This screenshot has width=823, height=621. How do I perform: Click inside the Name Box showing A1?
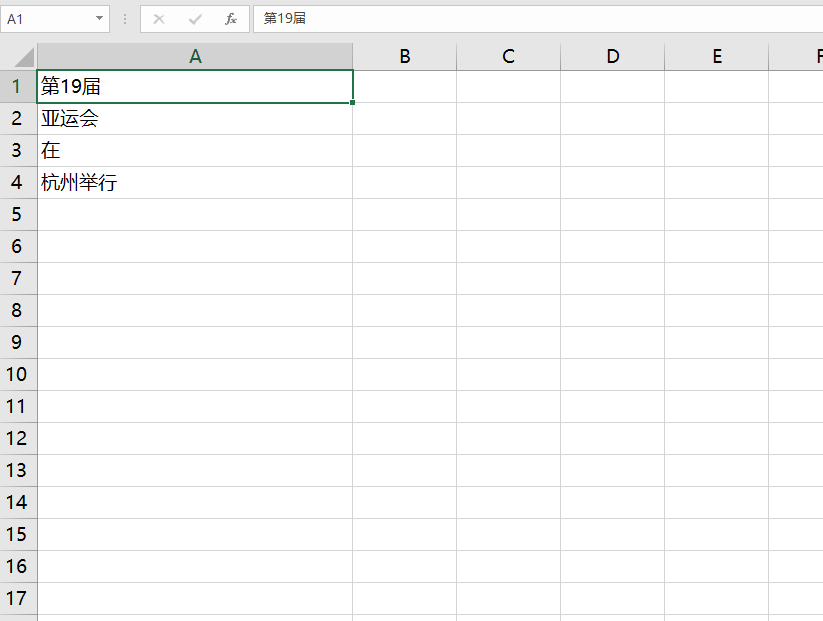click(x=45, y=19)
